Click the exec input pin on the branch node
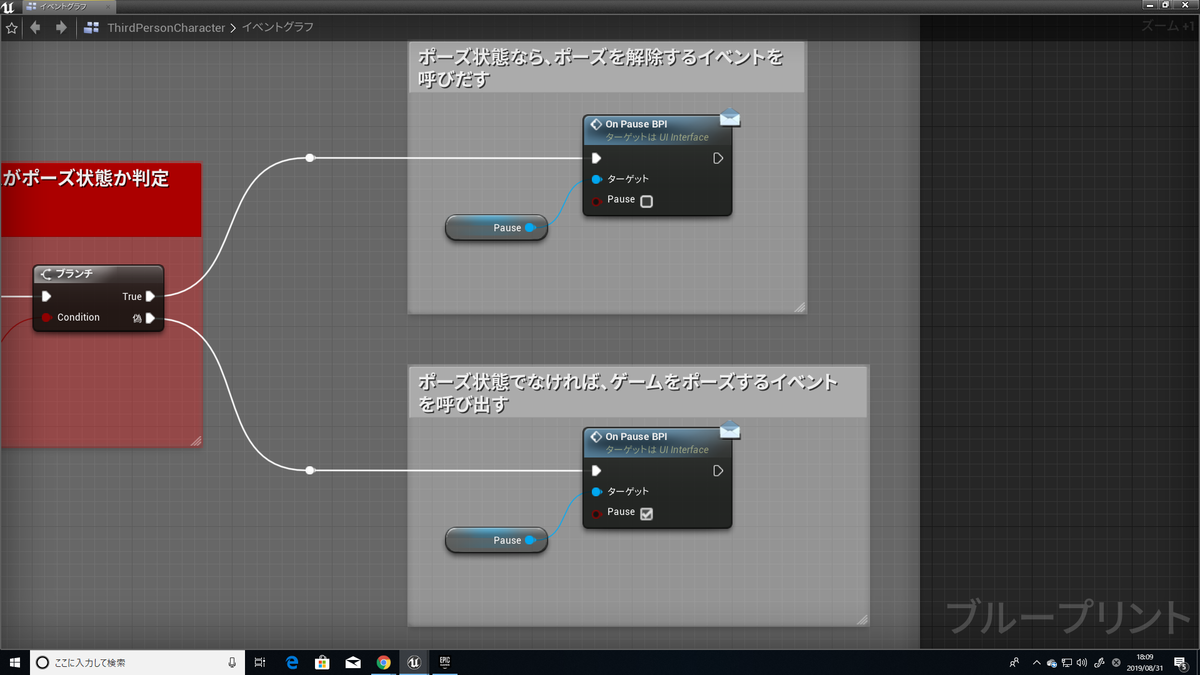 click(46, 296)
